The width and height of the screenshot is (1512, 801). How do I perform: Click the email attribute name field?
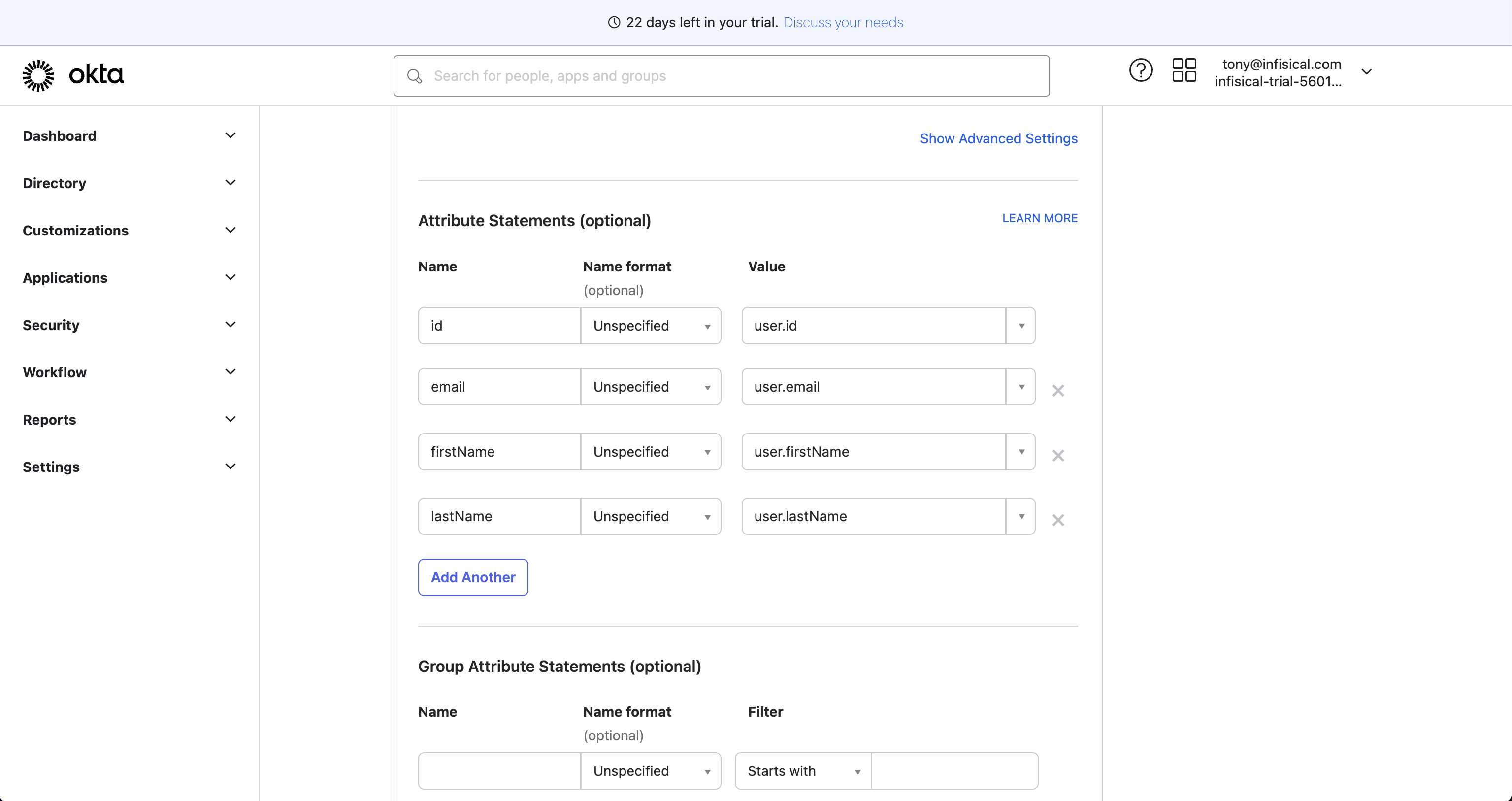(x=499, y=387)
